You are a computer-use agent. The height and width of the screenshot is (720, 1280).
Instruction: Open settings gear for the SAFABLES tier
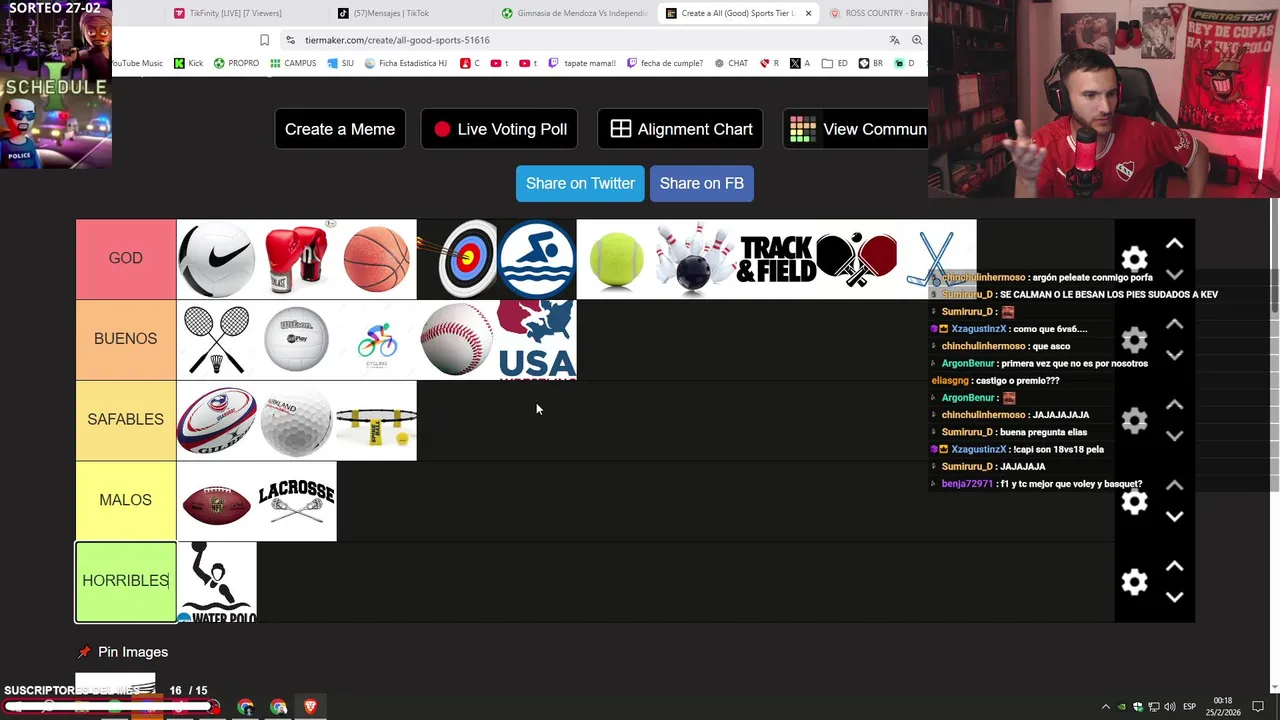coord(1134,420)
